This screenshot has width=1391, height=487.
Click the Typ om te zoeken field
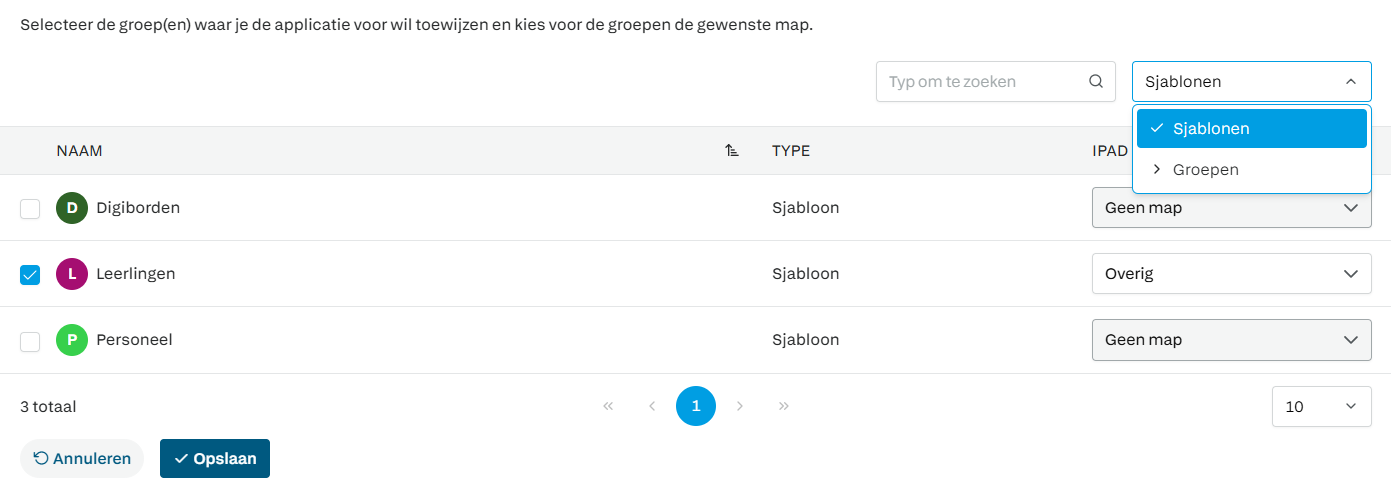(x=995, y=82)
